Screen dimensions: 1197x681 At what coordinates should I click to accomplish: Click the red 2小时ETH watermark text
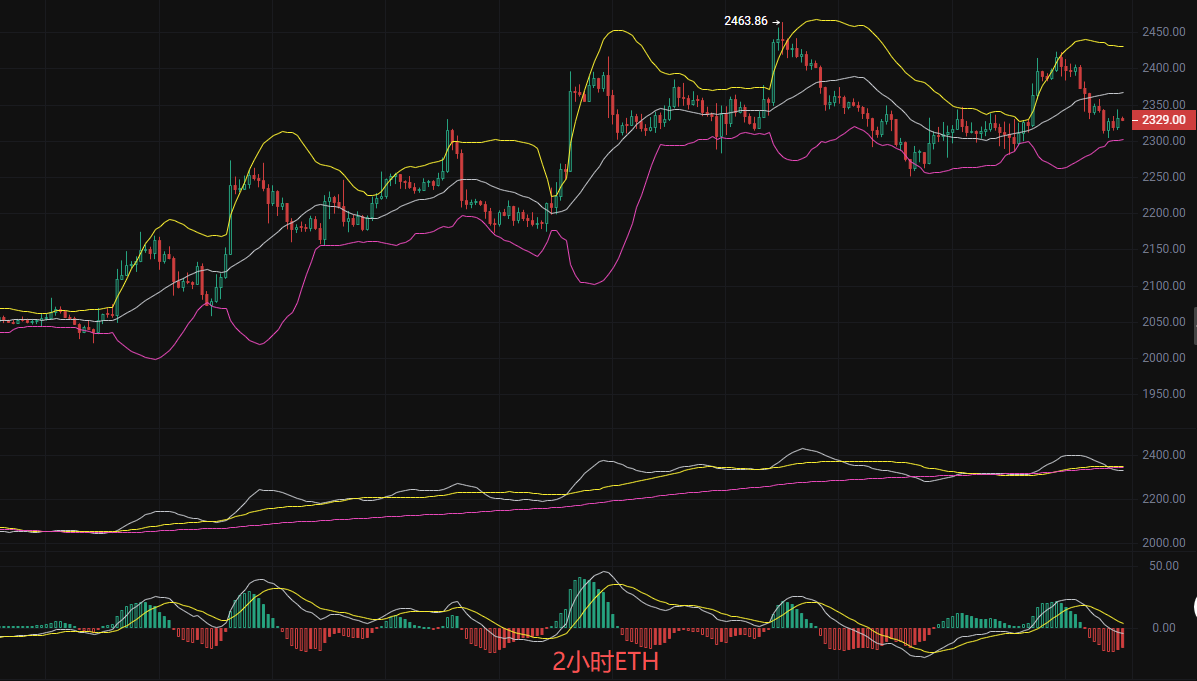pos(606,661)
